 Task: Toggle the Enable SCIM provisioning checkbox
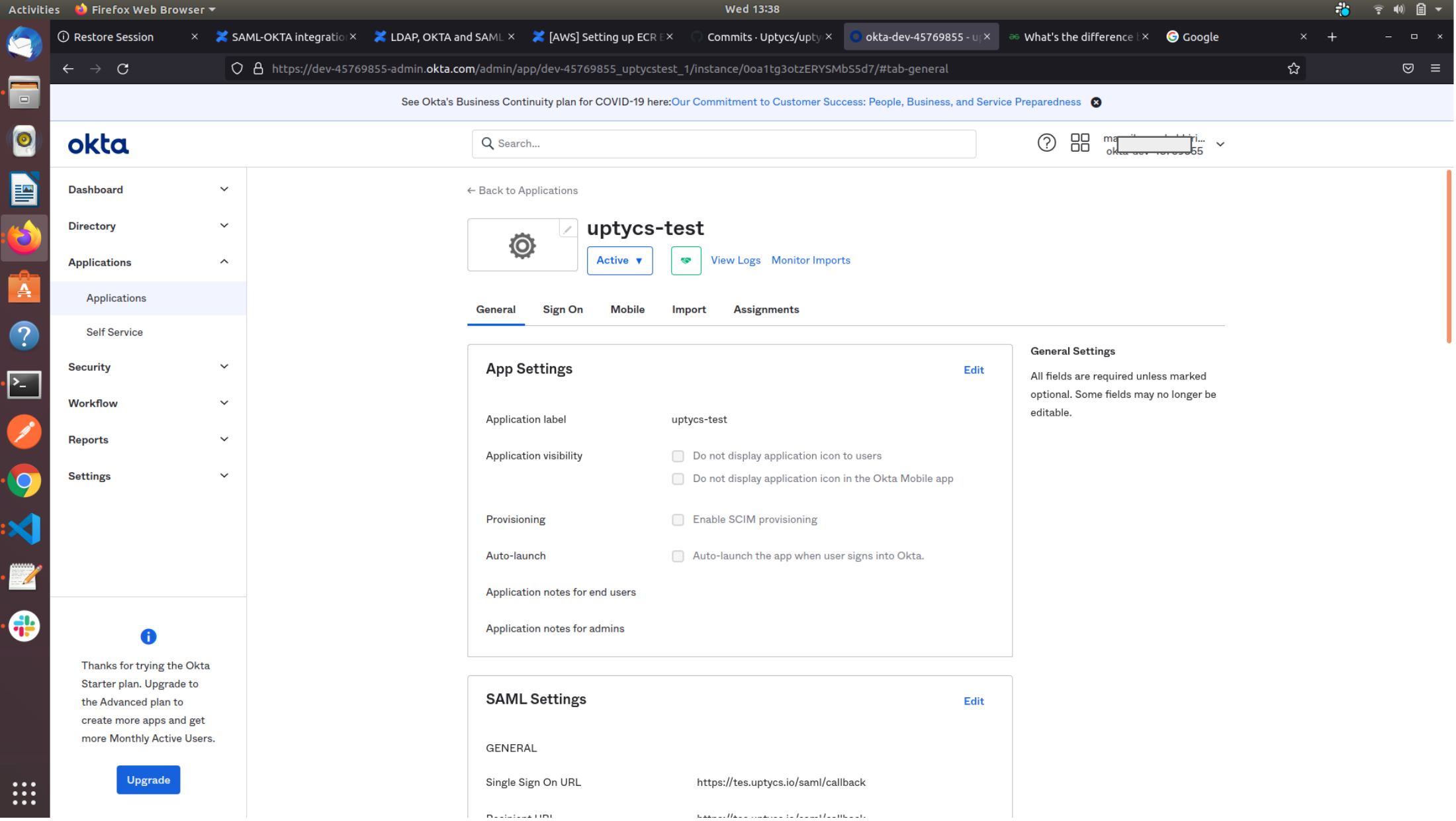point(678,520)
